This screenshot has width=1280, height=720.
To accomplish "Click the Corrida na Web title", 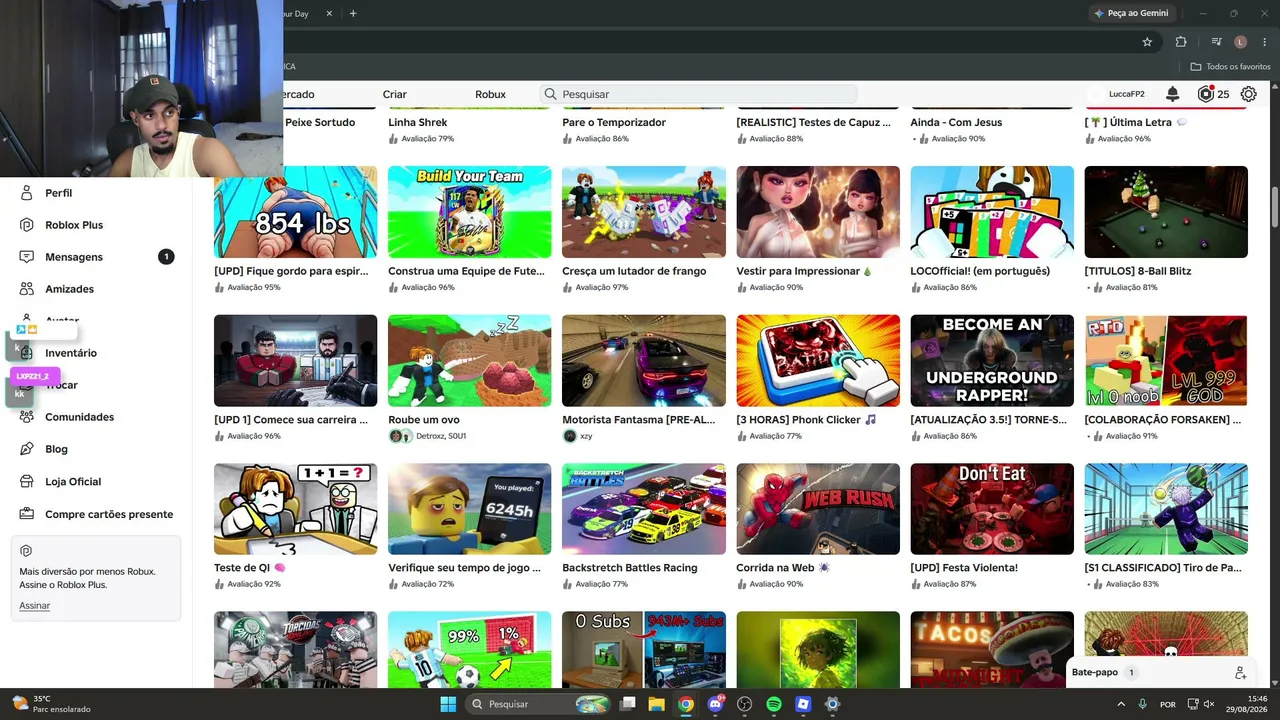I will tap(783, 568).
